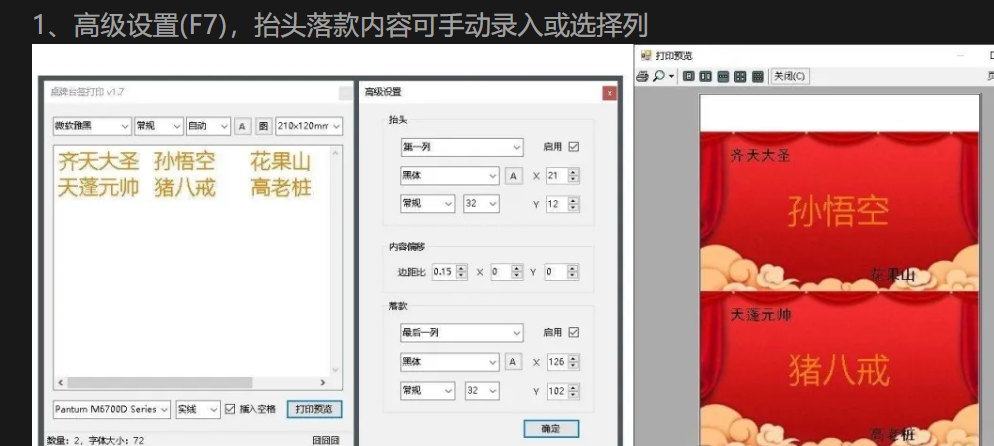
Task: Select the two-page layout icon in print preview
Action: pyautogui.click(x=706, y=77)
